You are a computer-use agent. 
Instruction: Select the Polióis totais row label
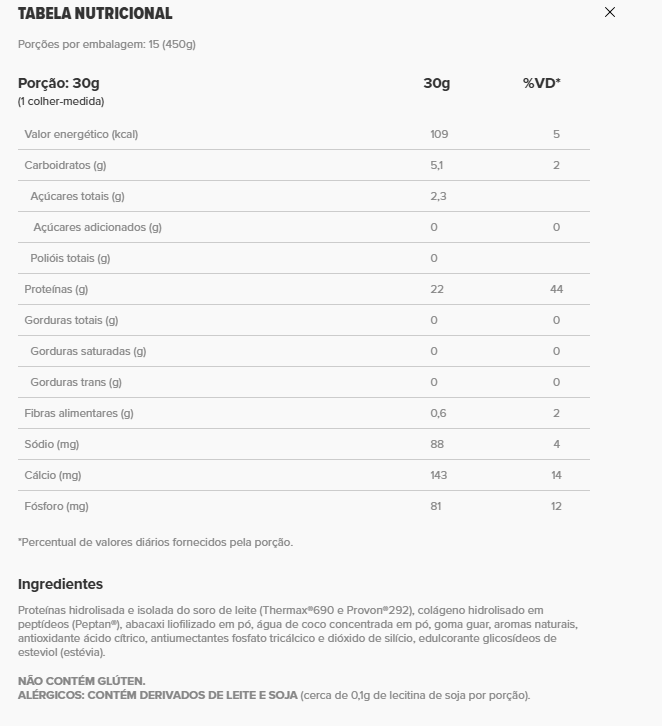coord(70,258)
